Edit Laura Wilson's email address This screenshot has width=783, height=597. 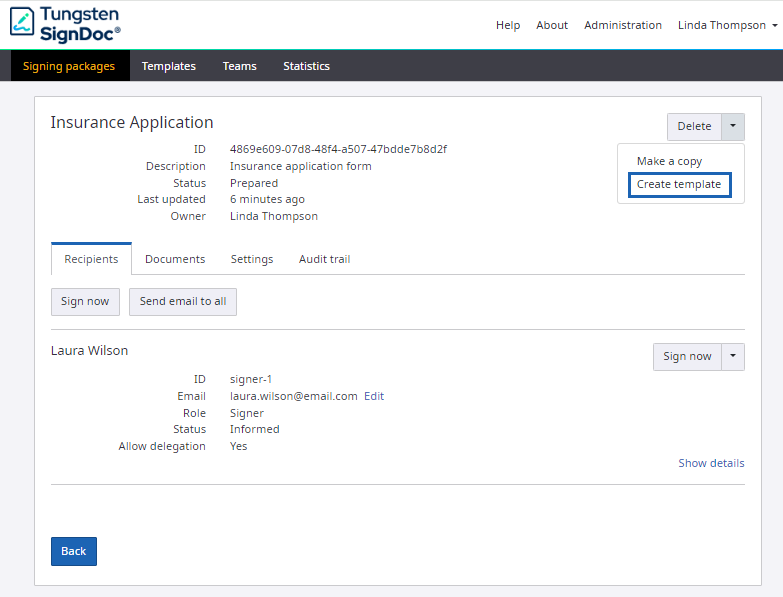pos(374,396)
